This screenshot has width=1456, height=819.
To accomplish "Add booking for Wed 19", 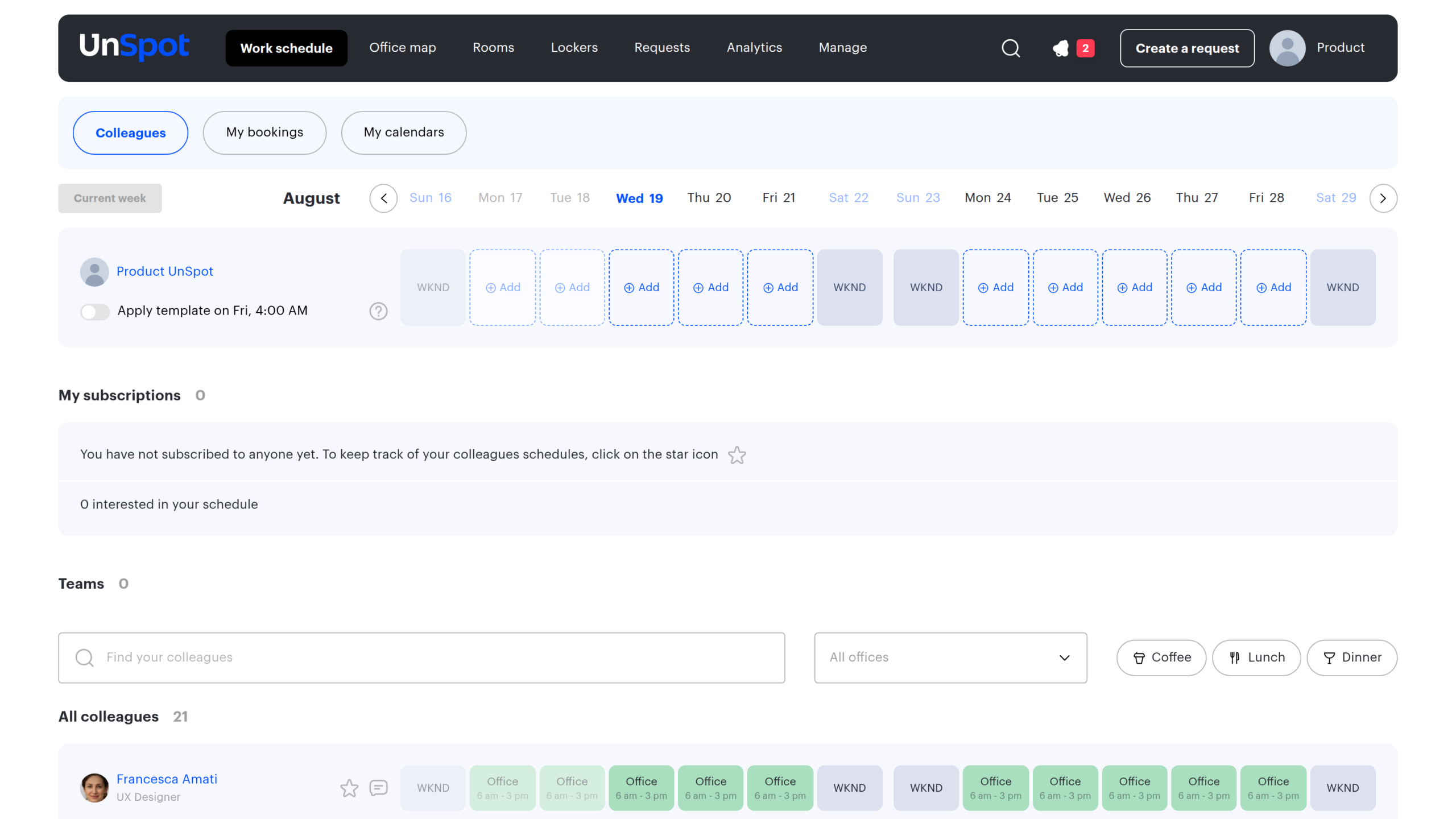I will coord(642,287).
